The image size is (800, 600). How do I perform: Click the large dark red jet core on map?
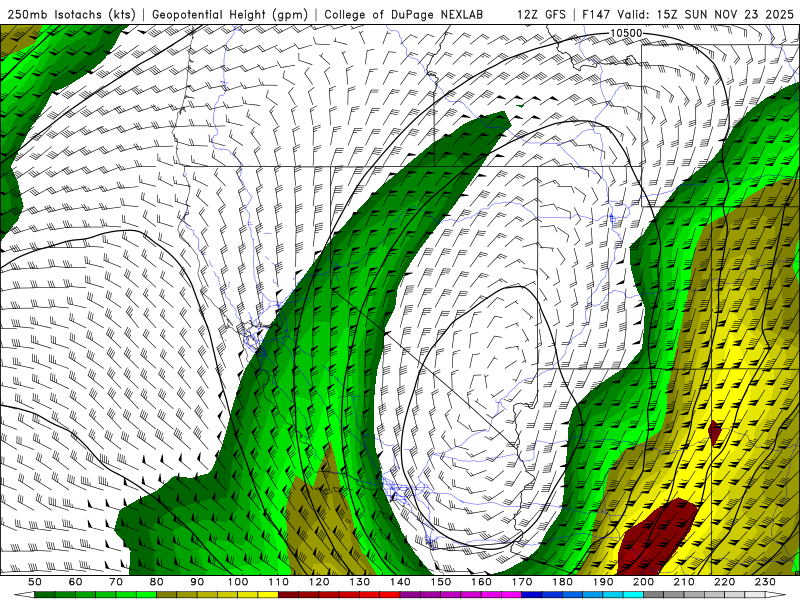(656, 538)
